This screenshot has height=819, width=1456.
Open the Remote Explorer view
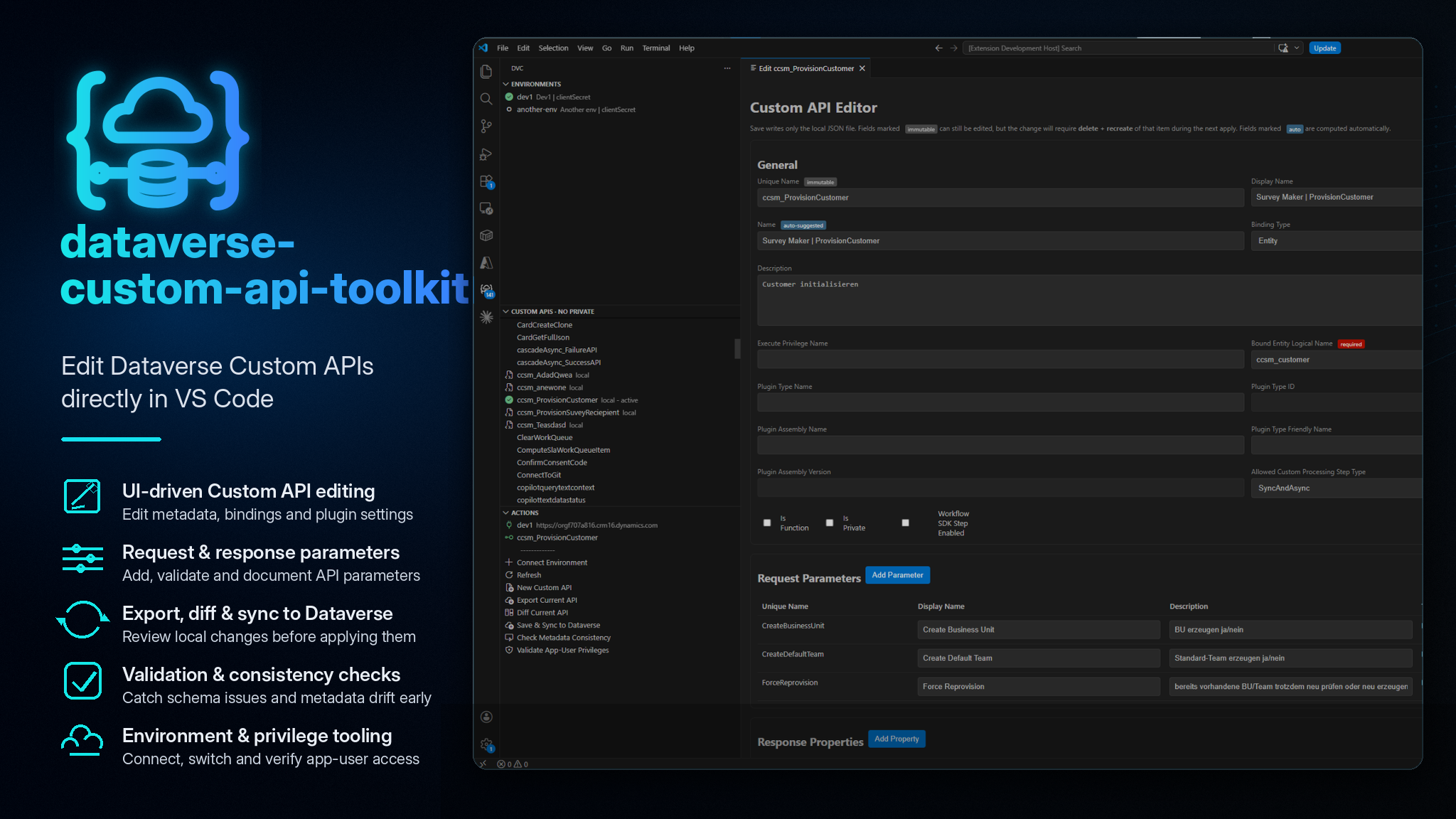click(486, 208)
